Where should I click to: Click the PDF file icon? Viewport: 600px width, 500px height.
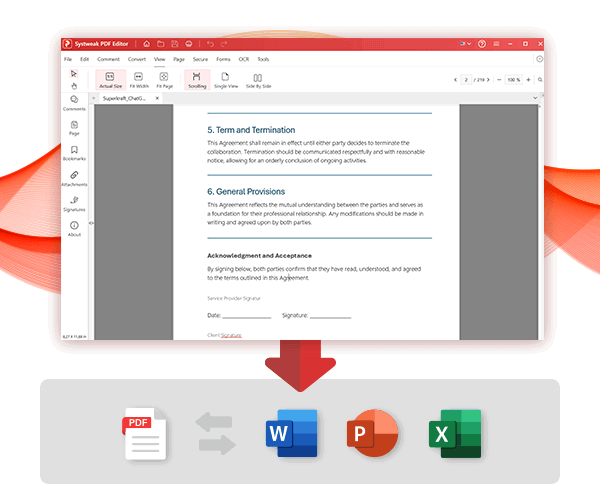(x=146, y=433)
